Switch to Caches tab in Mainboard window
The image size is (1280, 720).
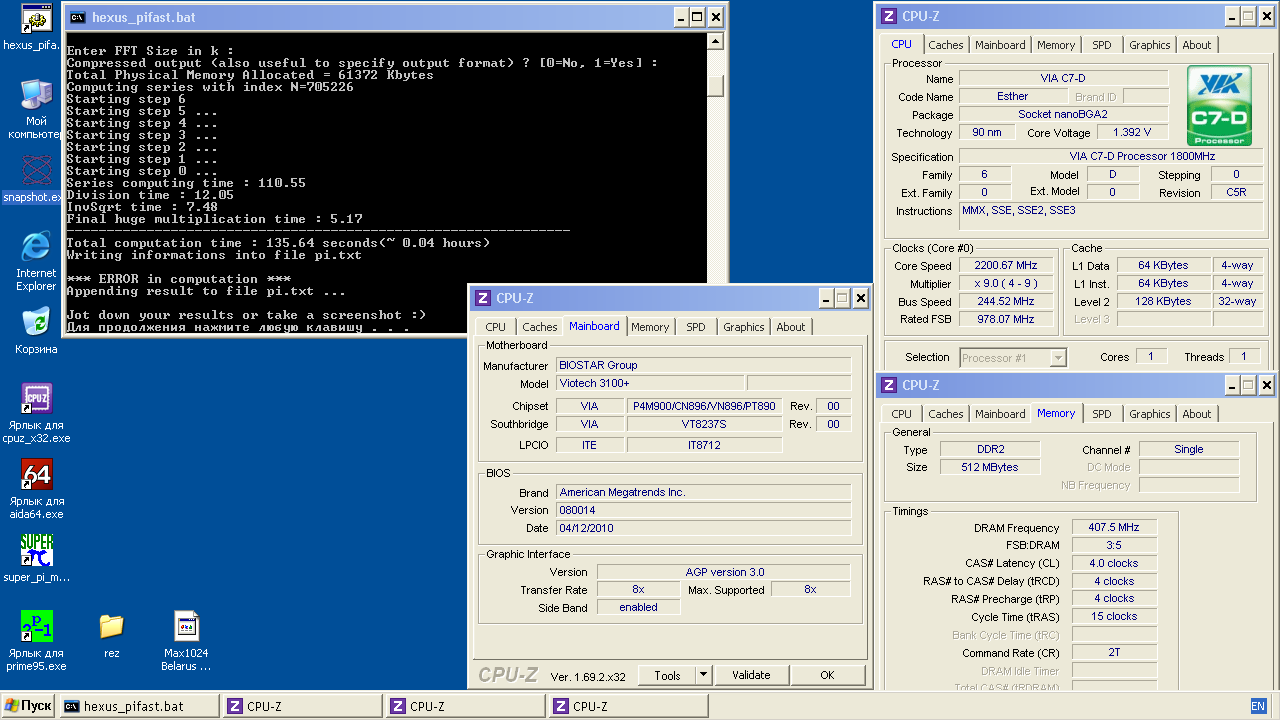[540, 327]
